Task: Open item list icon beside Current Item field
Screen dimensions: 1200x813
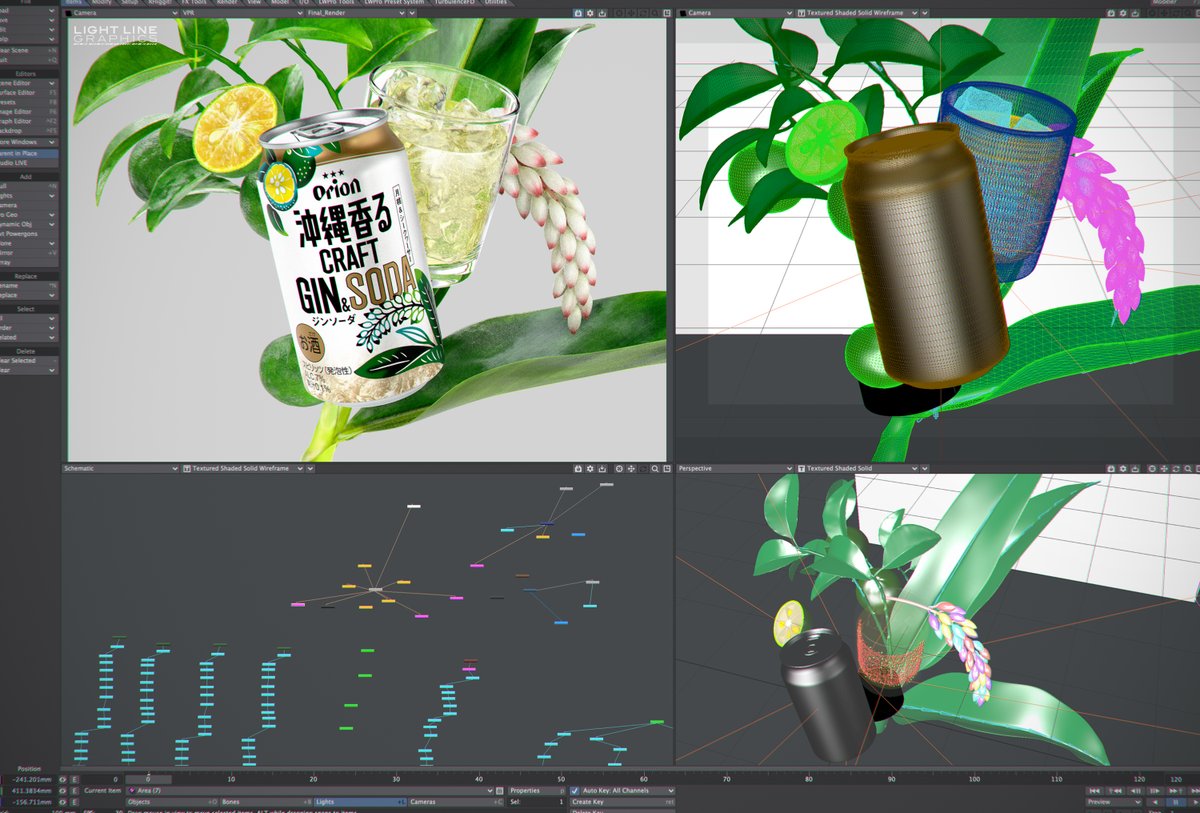Action: click(499, 790)
